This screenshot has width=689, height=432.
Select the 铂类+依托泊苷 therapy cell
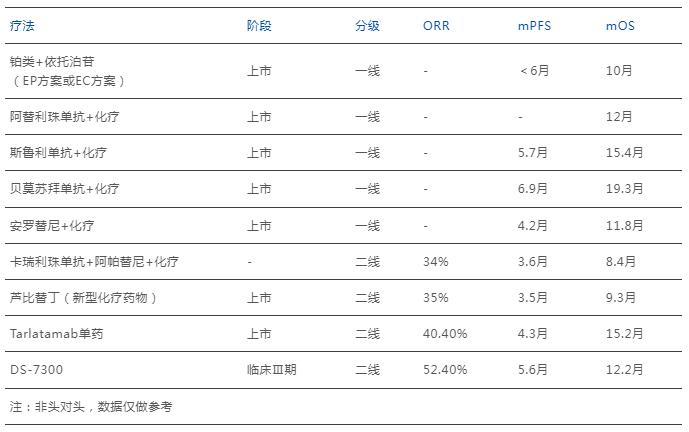pyautogui.click(x=68, y=71)
